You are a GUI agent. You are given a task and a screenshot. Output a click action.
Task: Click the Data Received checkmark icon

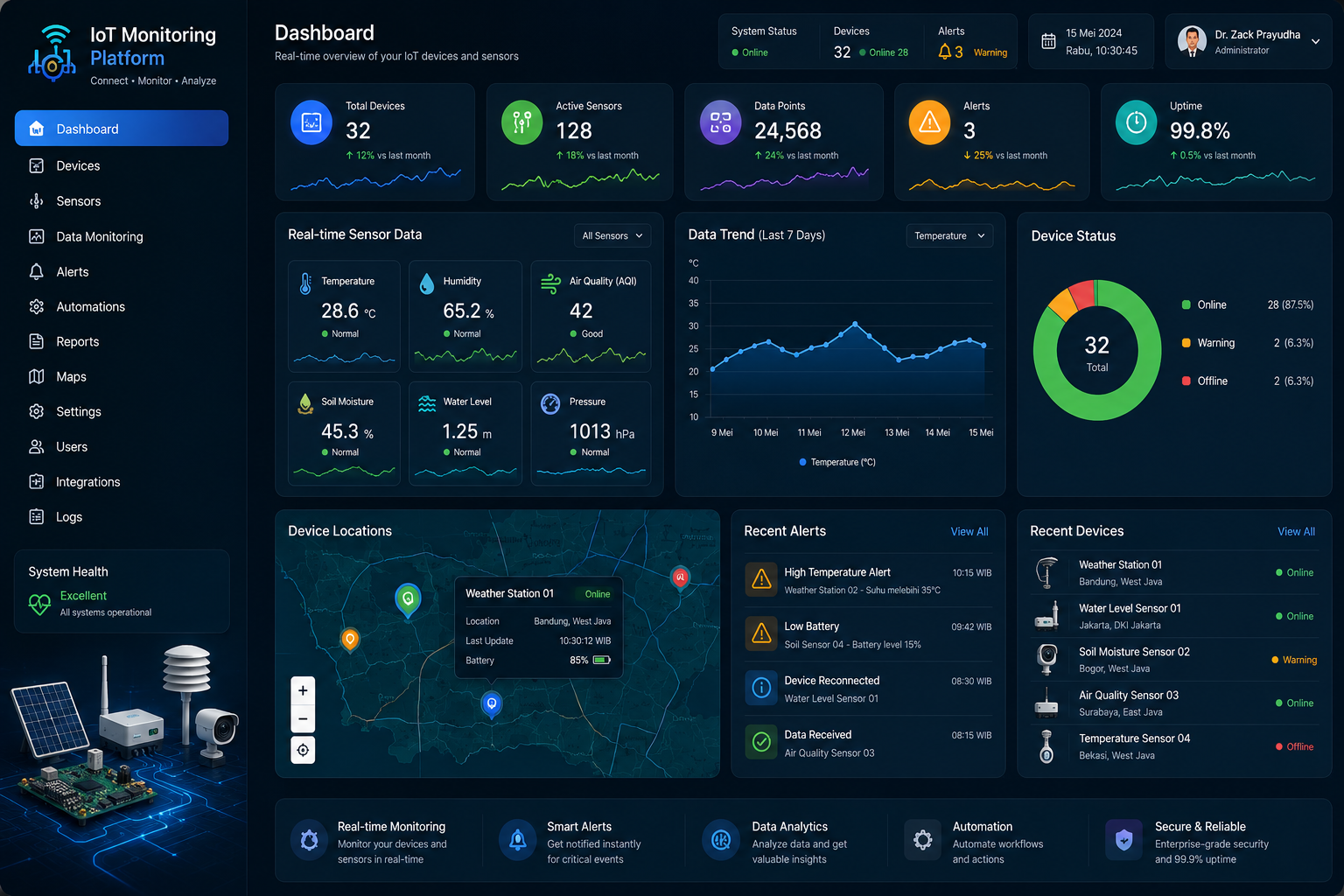[x=762, y=742]
